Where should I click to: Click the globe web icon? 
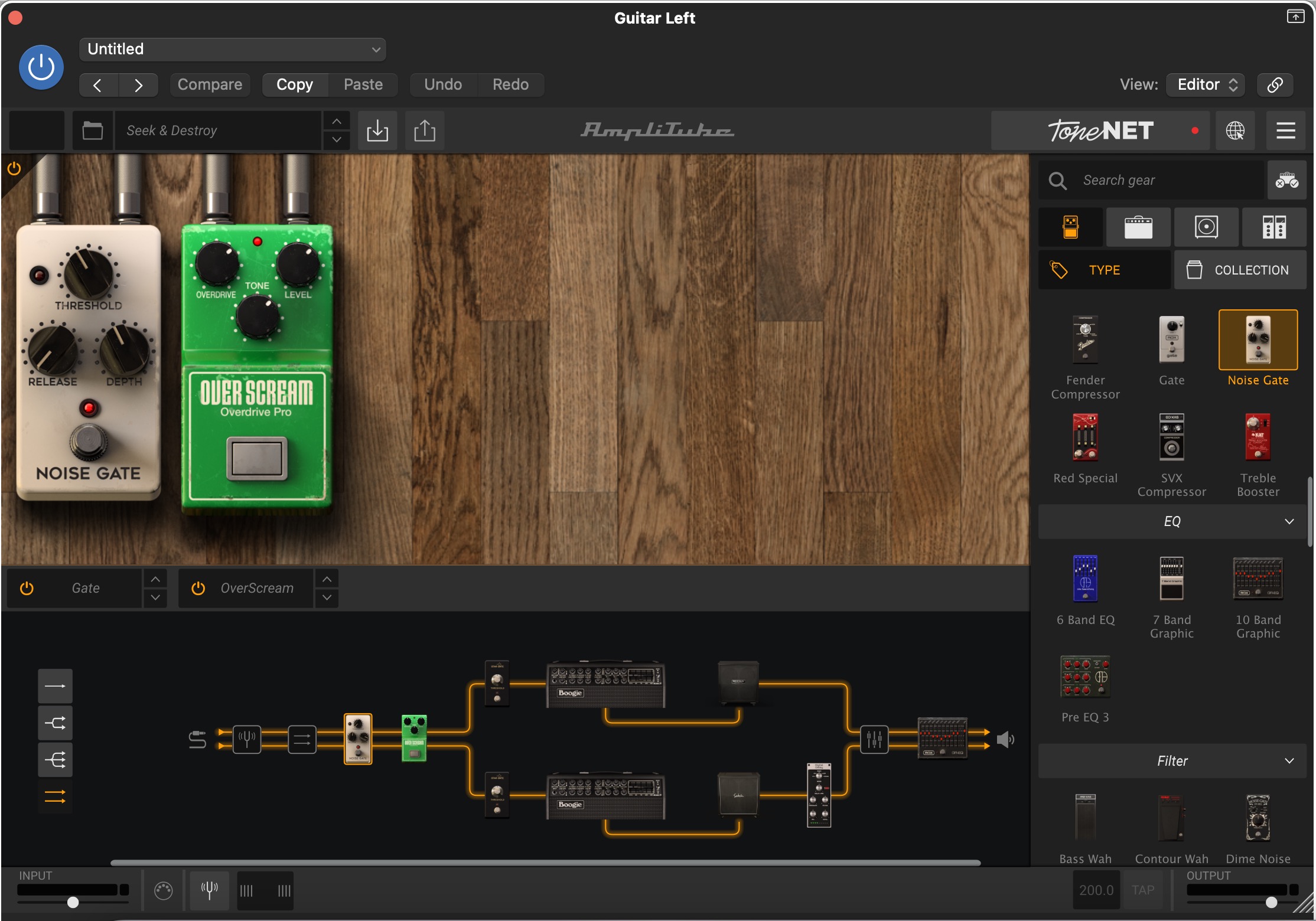(x=1235, y=130)
